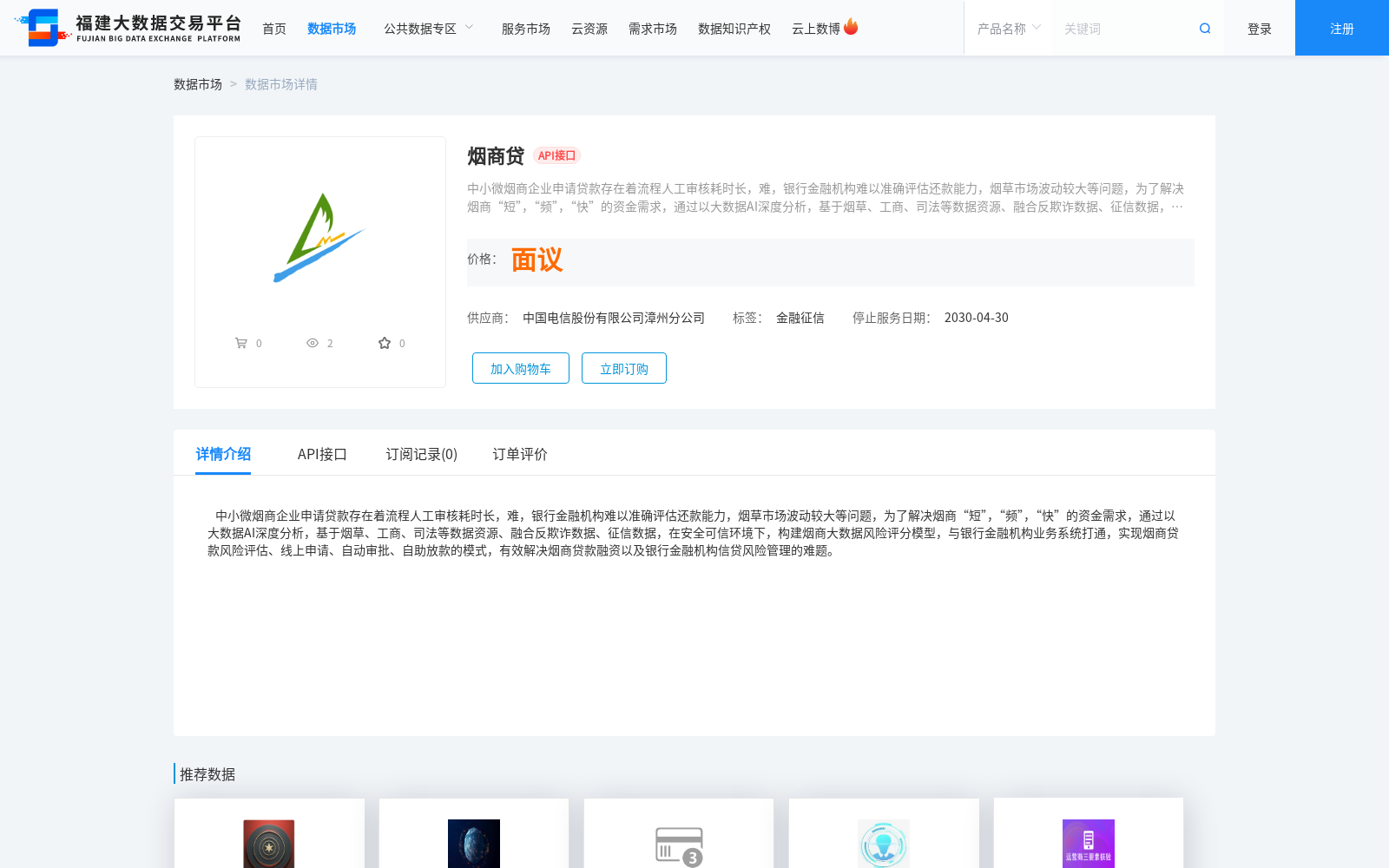This screenshot has width=1389, height=868.
Task: Open the red shield recommended data thumbnail
Action: pyautogui.click(x=269, y=844)
